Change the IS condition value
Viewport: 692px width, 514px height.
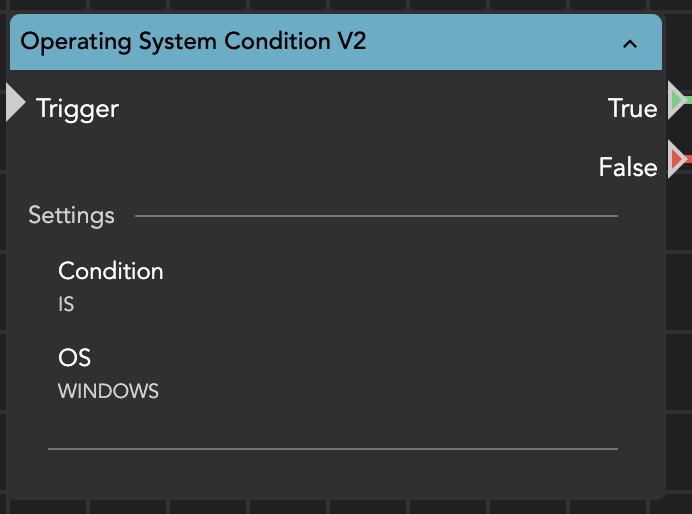(x=66, y=305)
